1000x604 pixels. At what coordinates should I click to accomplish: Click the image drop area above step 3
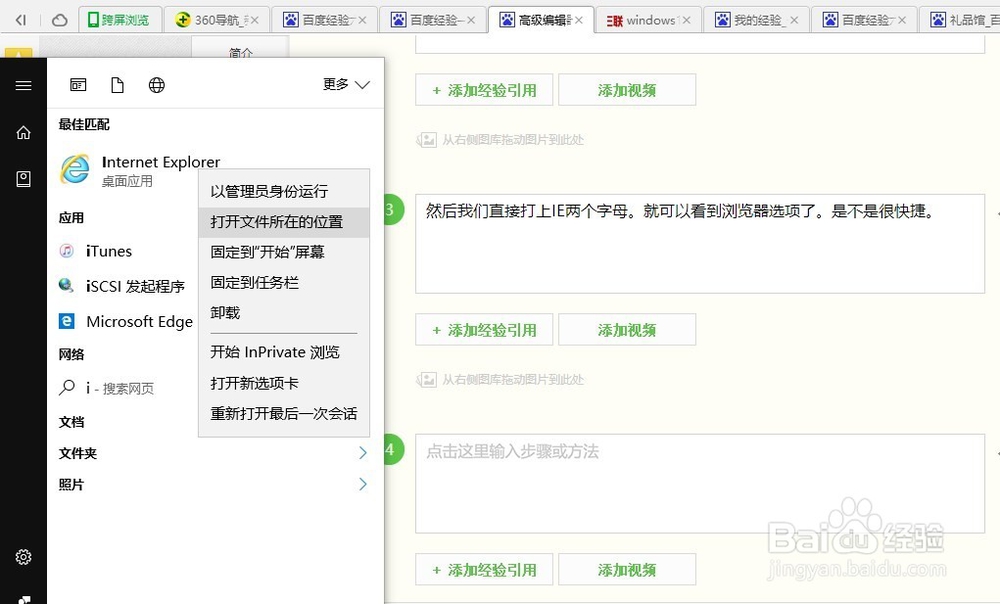pos(500,140)
